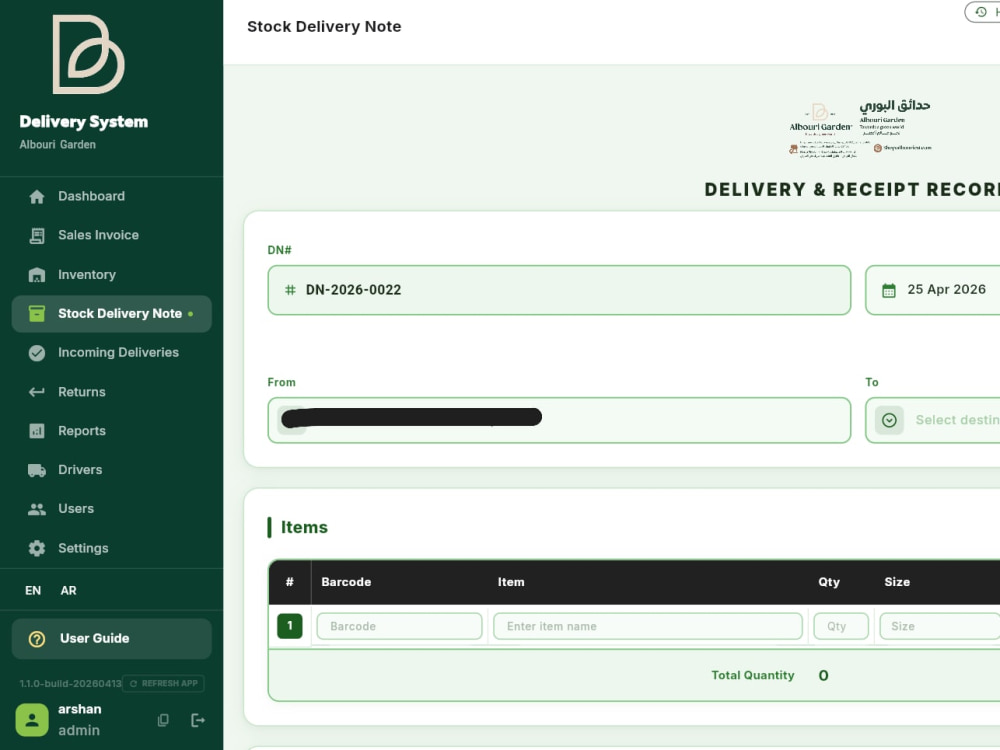Go to Sales Invoice page
This screenshot has width=1000, height=750.
(112, 235)
